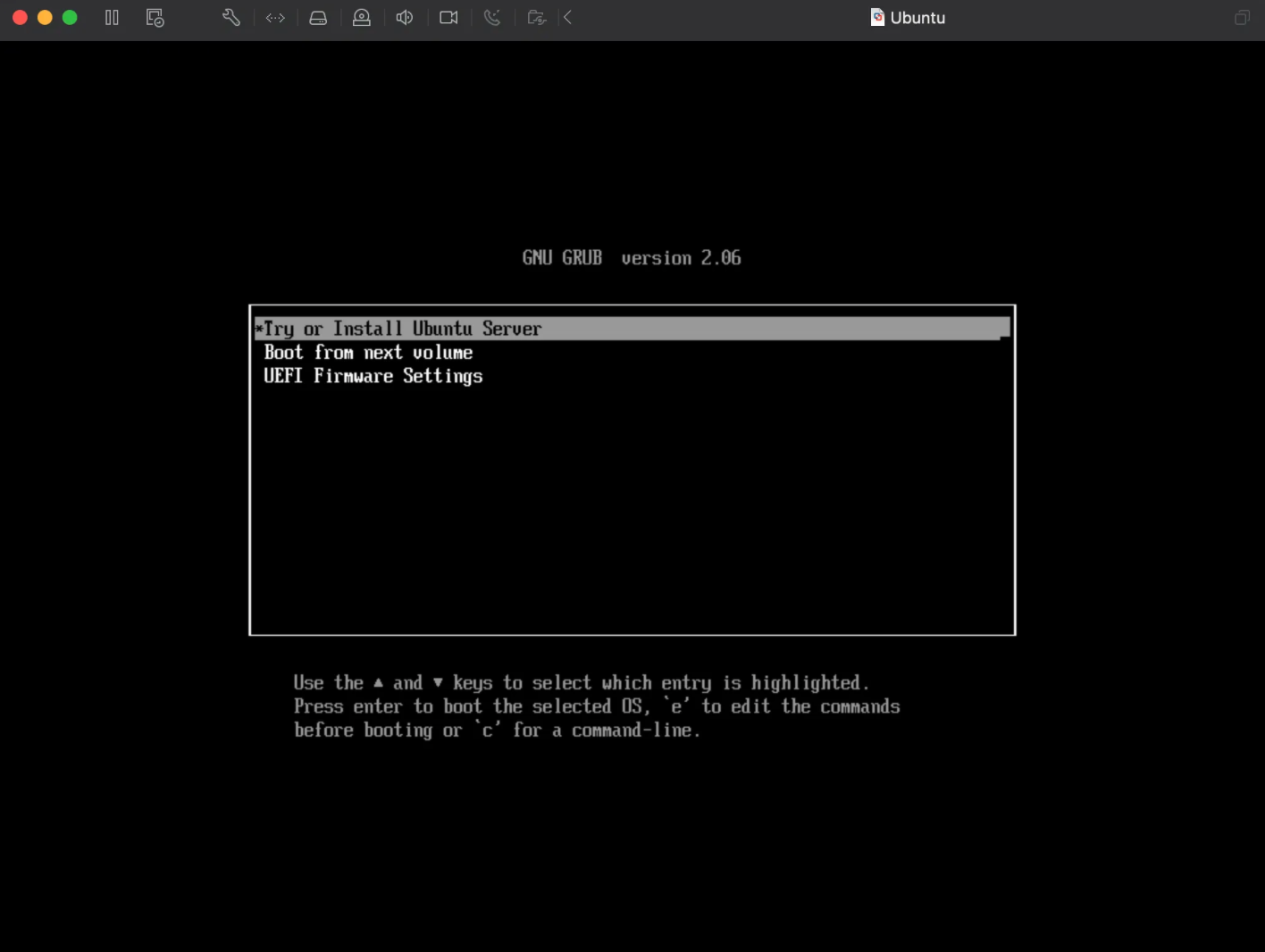This screenshot has width=1265, height=952.
Task: Click the Ubuntu VM document icon
Action: (x=877, y=18)
